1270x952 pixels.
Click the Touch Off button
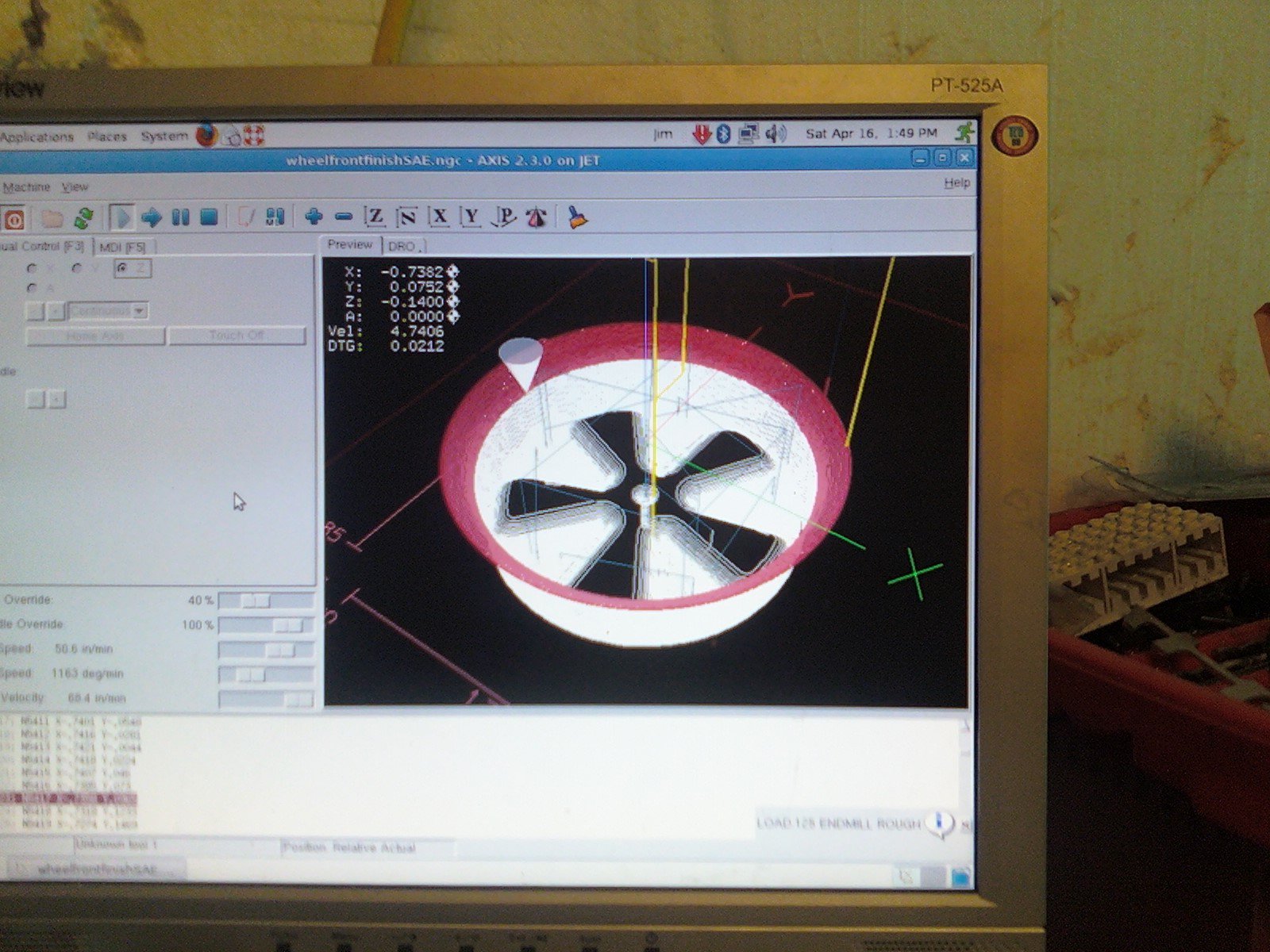[x=237, y=336]
